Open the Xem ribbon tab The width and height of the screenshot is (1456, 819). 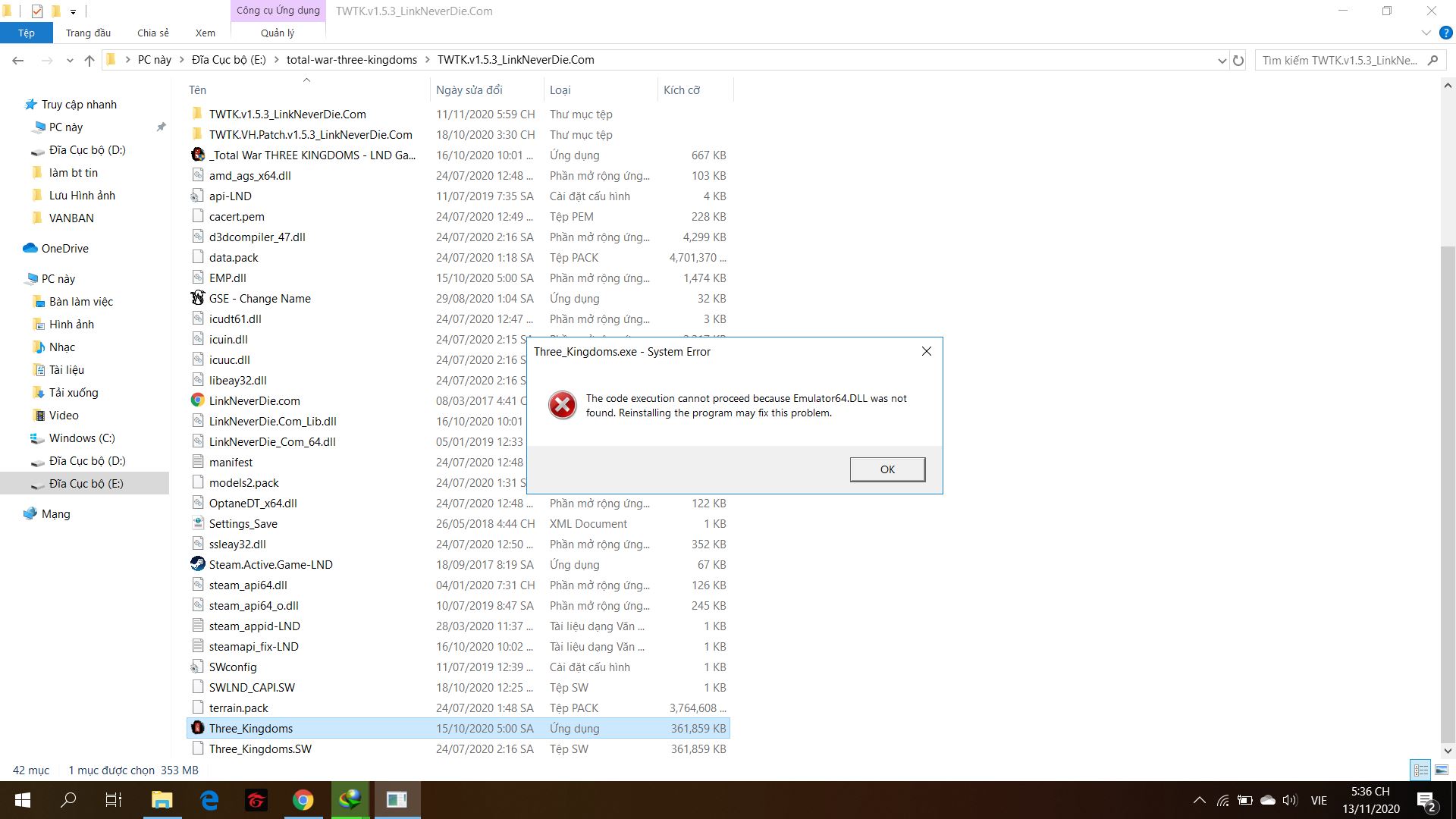pyautogui.click(x=205, y=33)
